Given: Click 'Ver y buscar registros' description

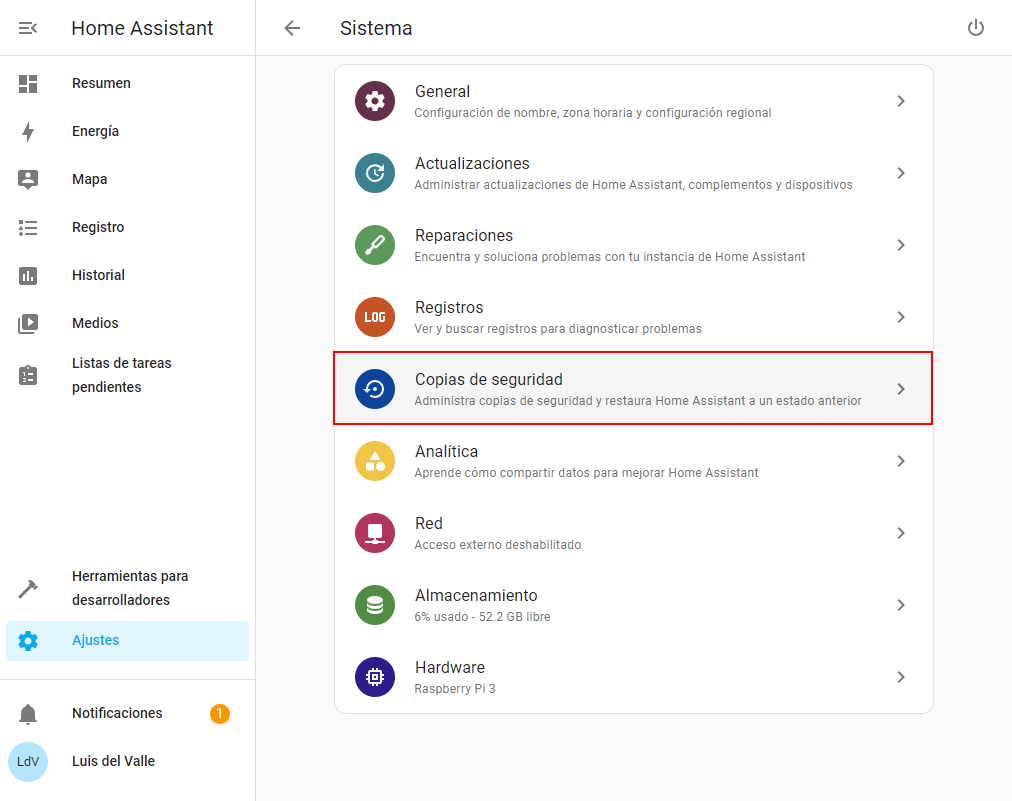Looking at the screenshot, I should pos(558,329).
